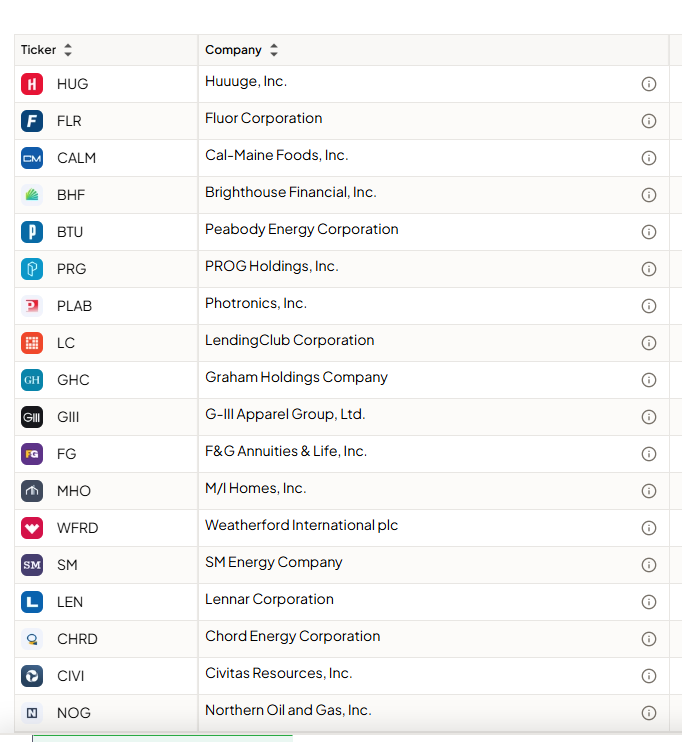Click company name Chord Energy Corporation
Image resolution: width=682 pixels, height=742 pixels.
tap(292, 636)
